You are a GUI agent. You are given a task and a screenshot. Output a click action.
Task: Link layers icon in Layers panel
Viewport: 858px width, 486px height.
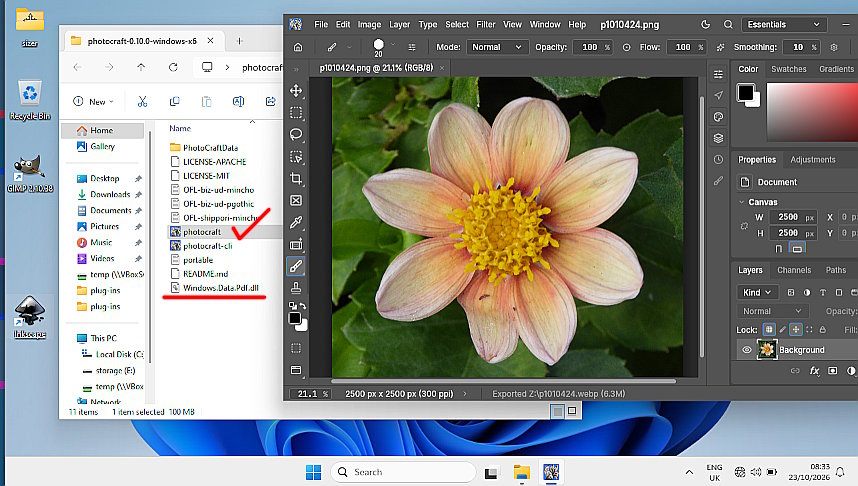tap(795, 371)
